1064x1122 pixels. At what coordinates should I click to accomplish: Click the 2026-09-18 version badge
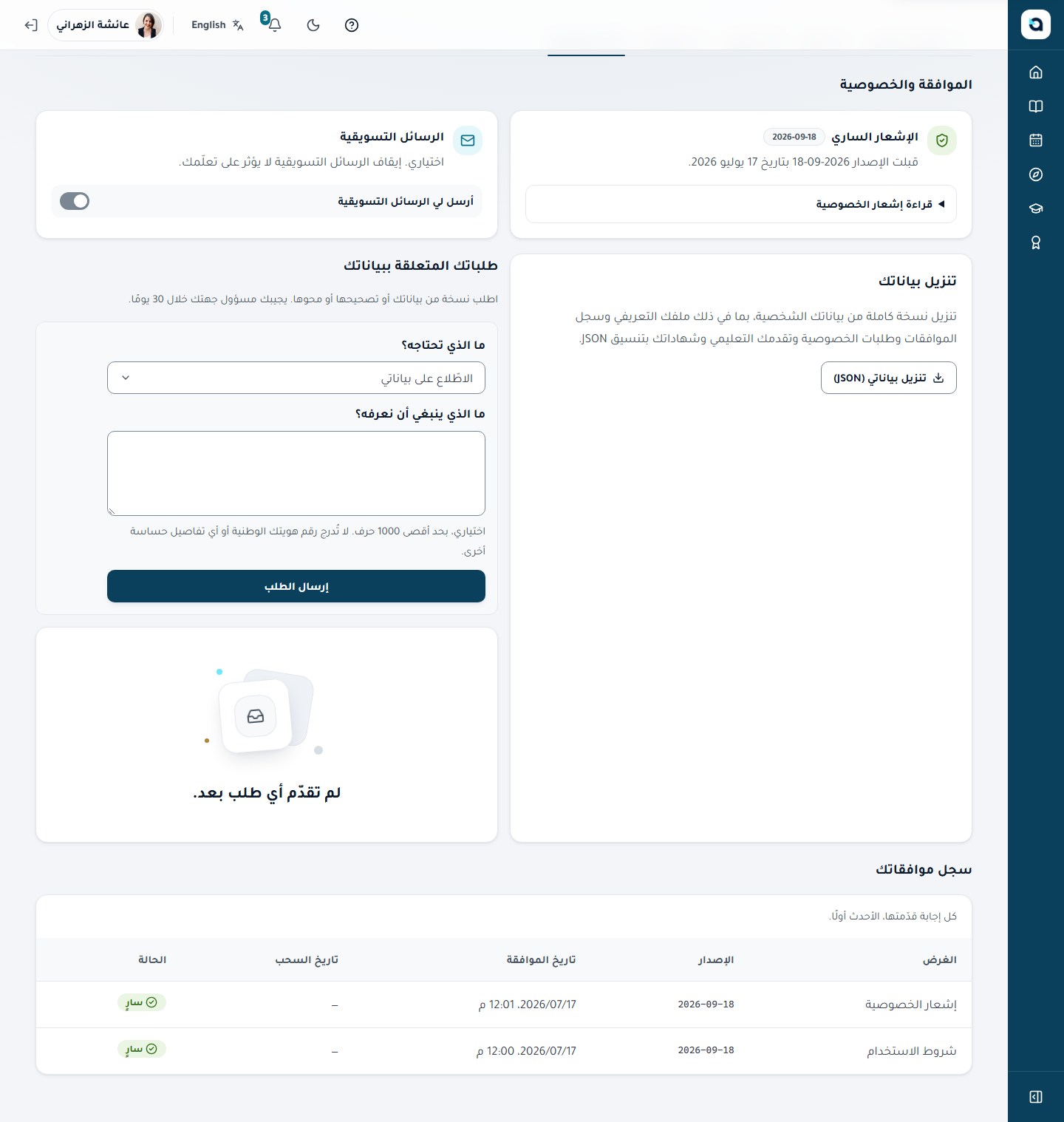pyautogui.click(x=794, y=137)
